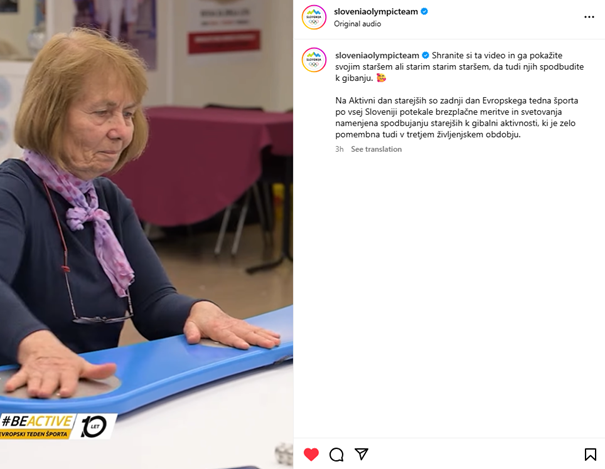
Task: Open the header sloveniaolympicteam profile picture
Action: coord(314,17)
